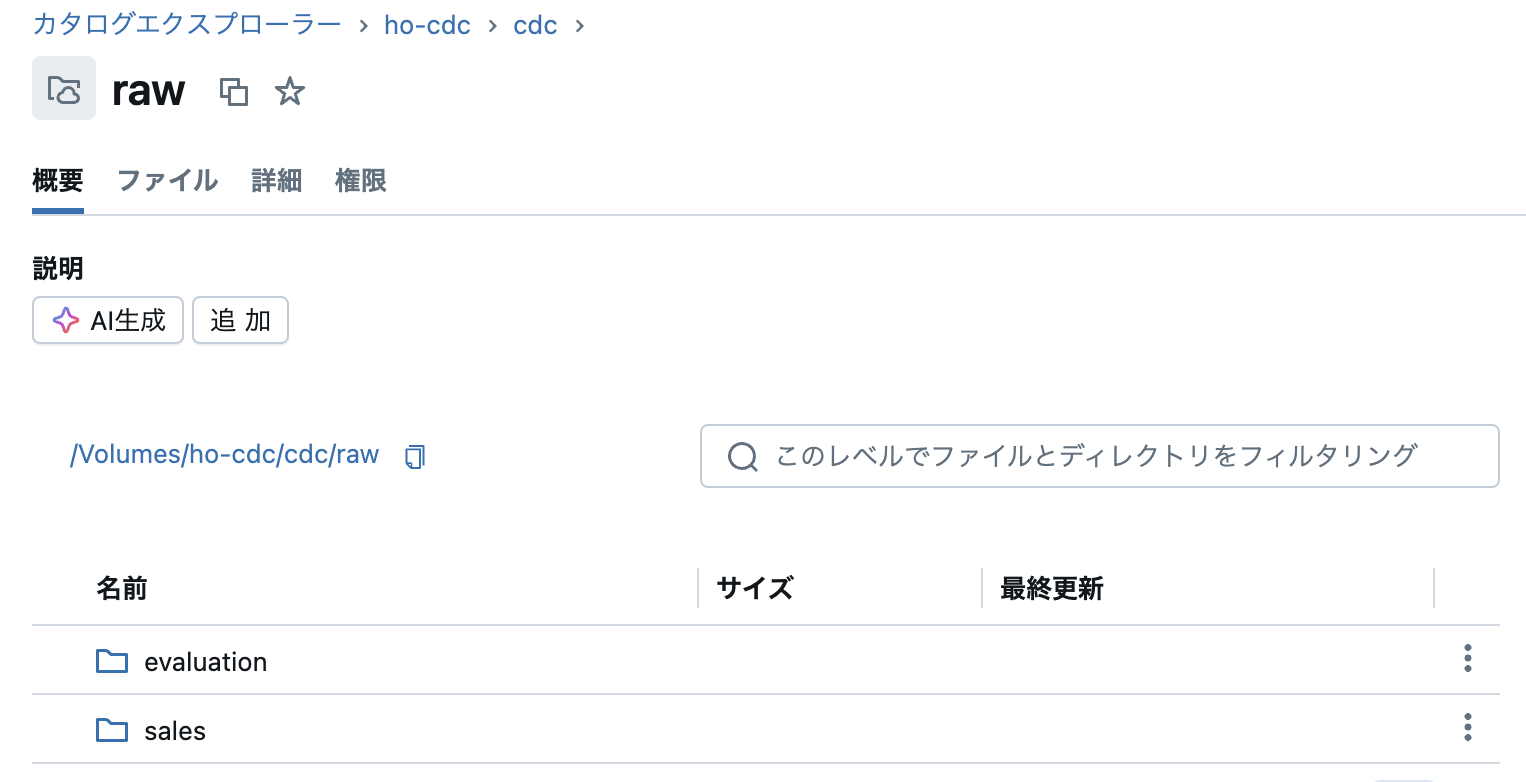This screenshot has height=782, width=1526.
Task: Open the 権限 tab
Action: click(360, 181)
